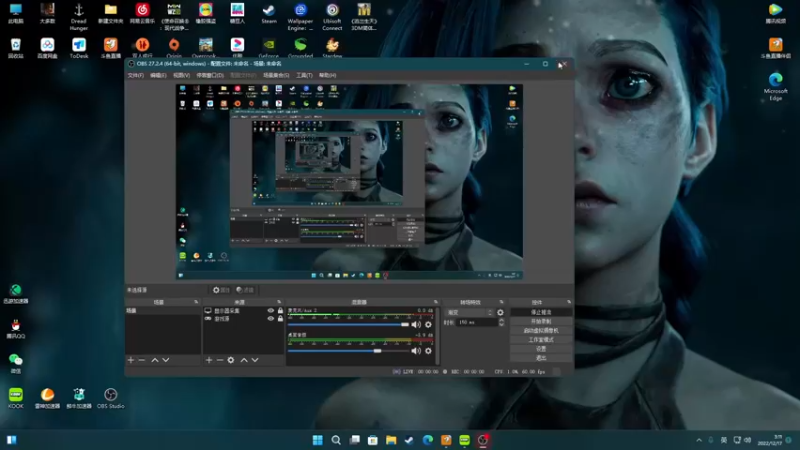Open the widgets button on the taskbar
800x450 pixels.
(x=11, y=440)
